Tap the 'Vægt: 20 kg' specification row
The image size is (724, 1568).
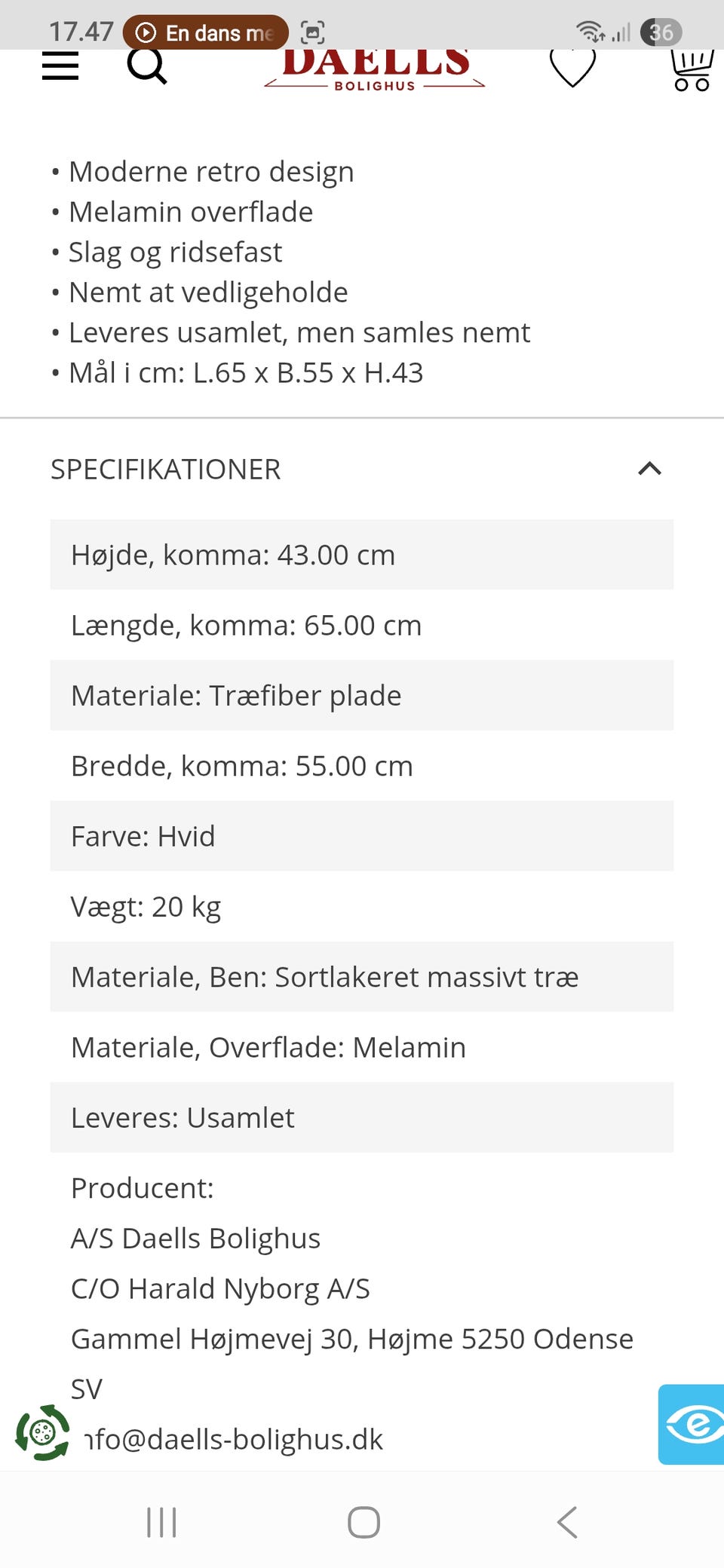[362, 906]
